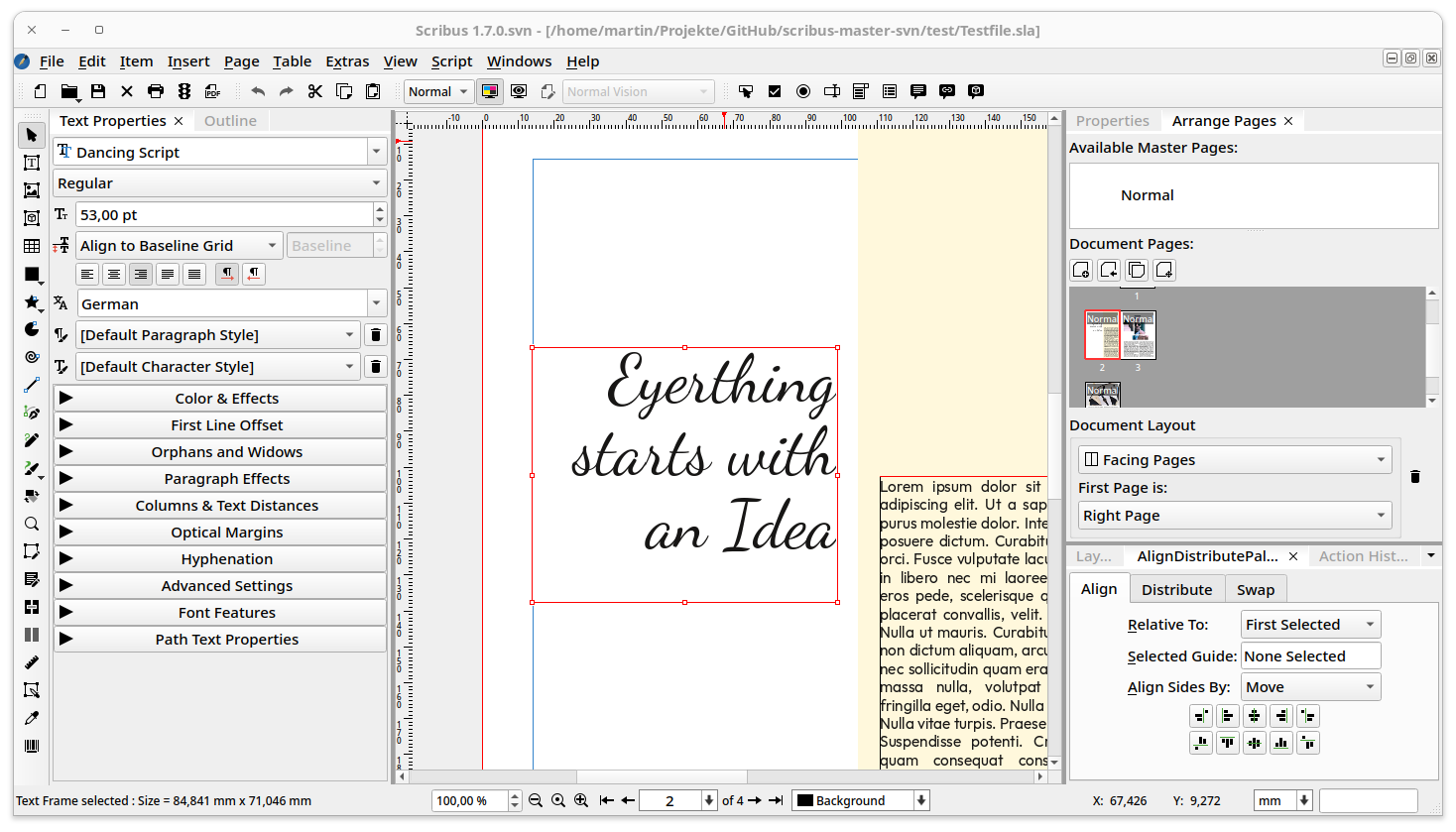The image size is (1456, 832).
Task: Delete the paragraph style with trash icon
Action: pos(375,335)
